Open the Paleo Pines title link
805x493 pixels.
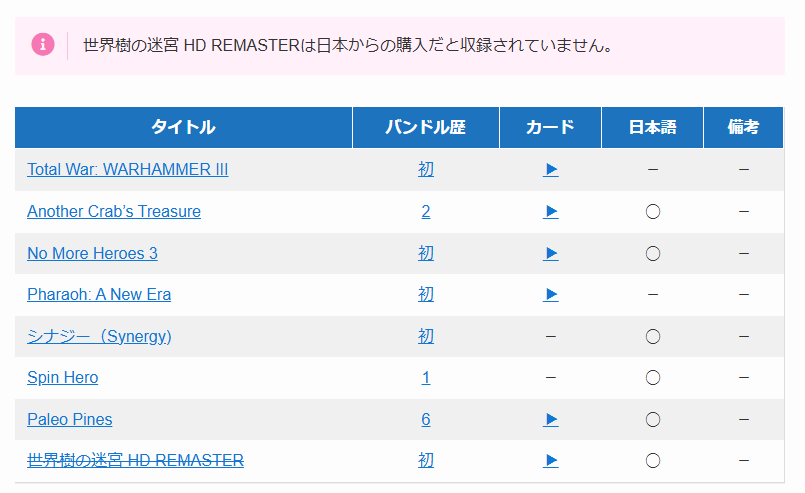pyautogui.click(x=70, y=420)
